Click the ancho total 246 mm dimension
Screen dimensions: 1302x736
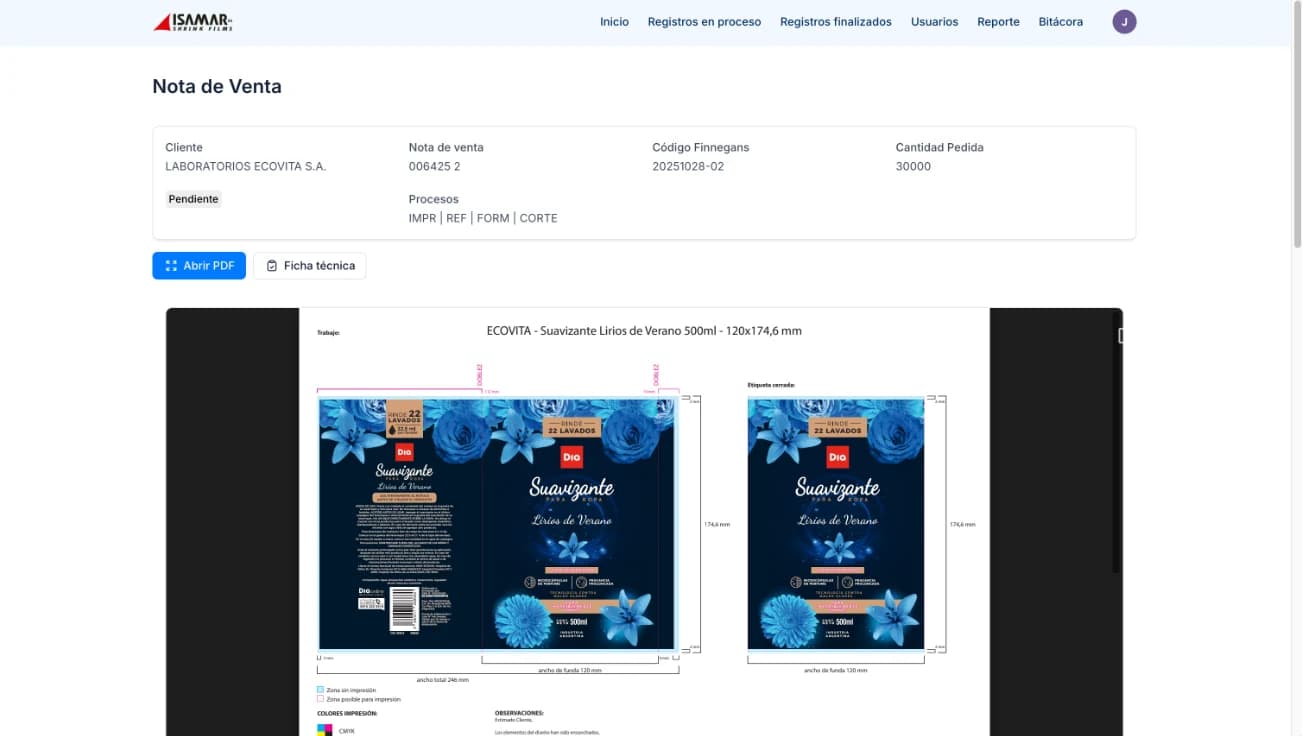[x=442, y=679]
